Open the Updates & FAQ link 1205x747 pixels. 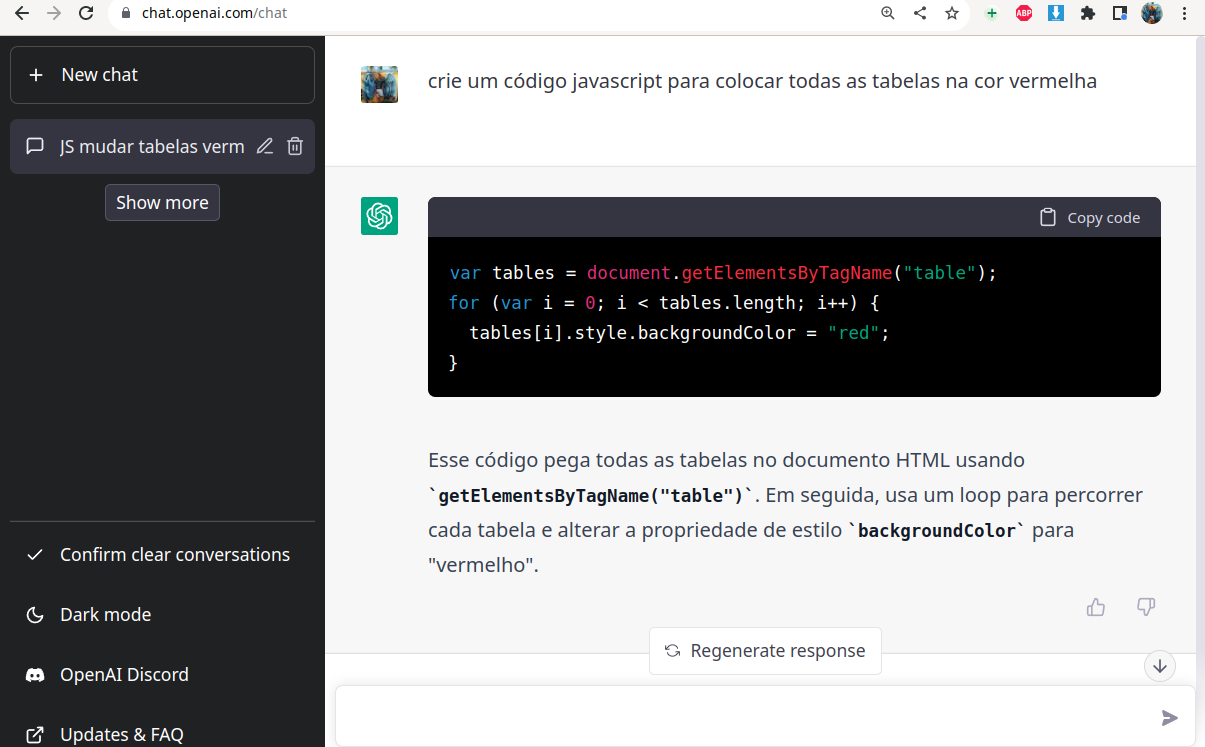coord(121,735)
